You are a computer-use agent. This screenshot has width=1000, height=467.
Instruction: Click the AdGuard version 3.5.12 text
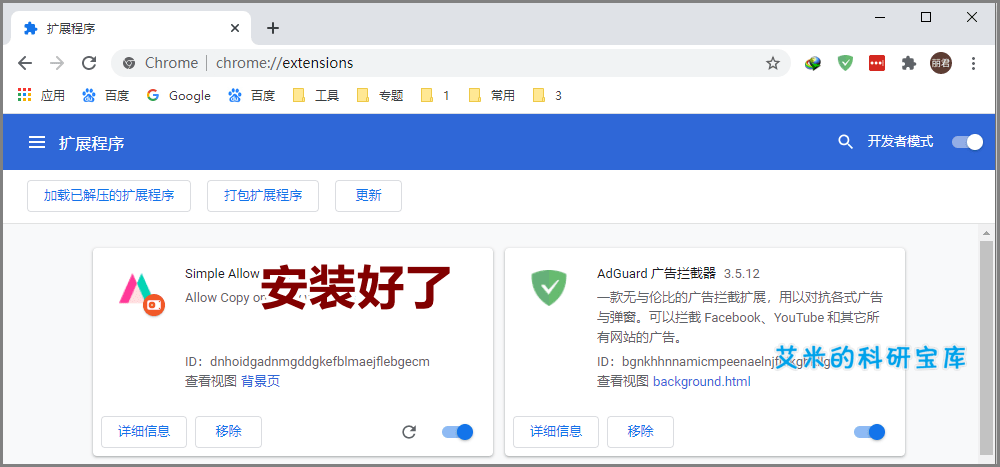coord(742,274)
